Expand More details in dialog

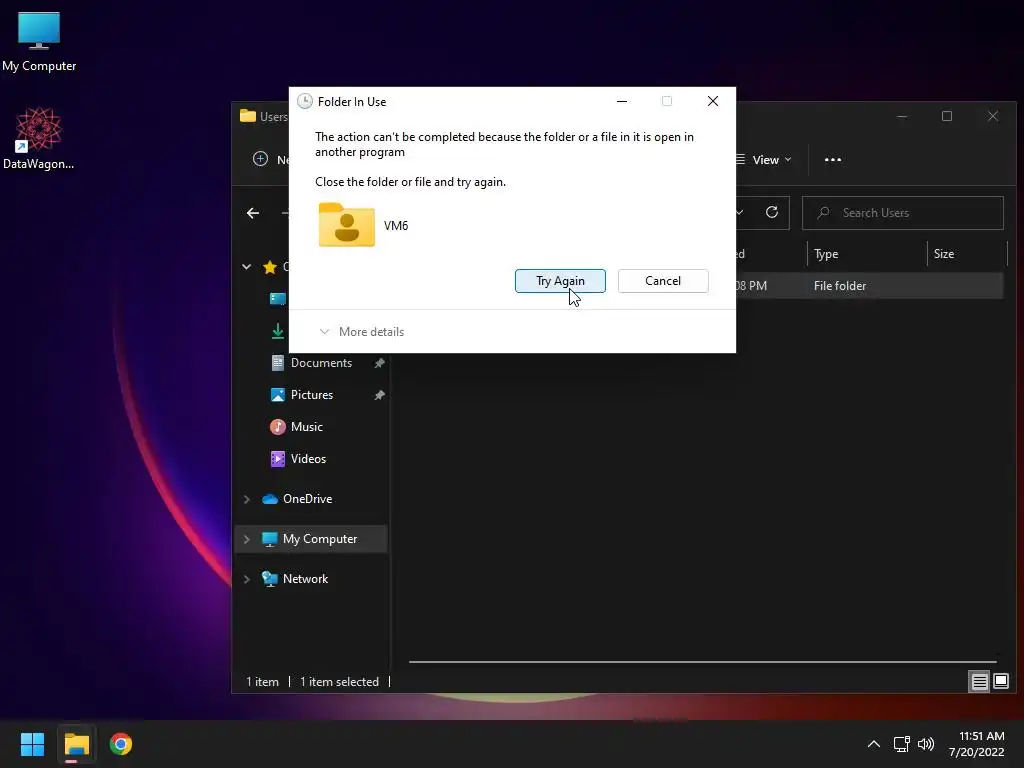pyautogui.click(x=362, y=332)
